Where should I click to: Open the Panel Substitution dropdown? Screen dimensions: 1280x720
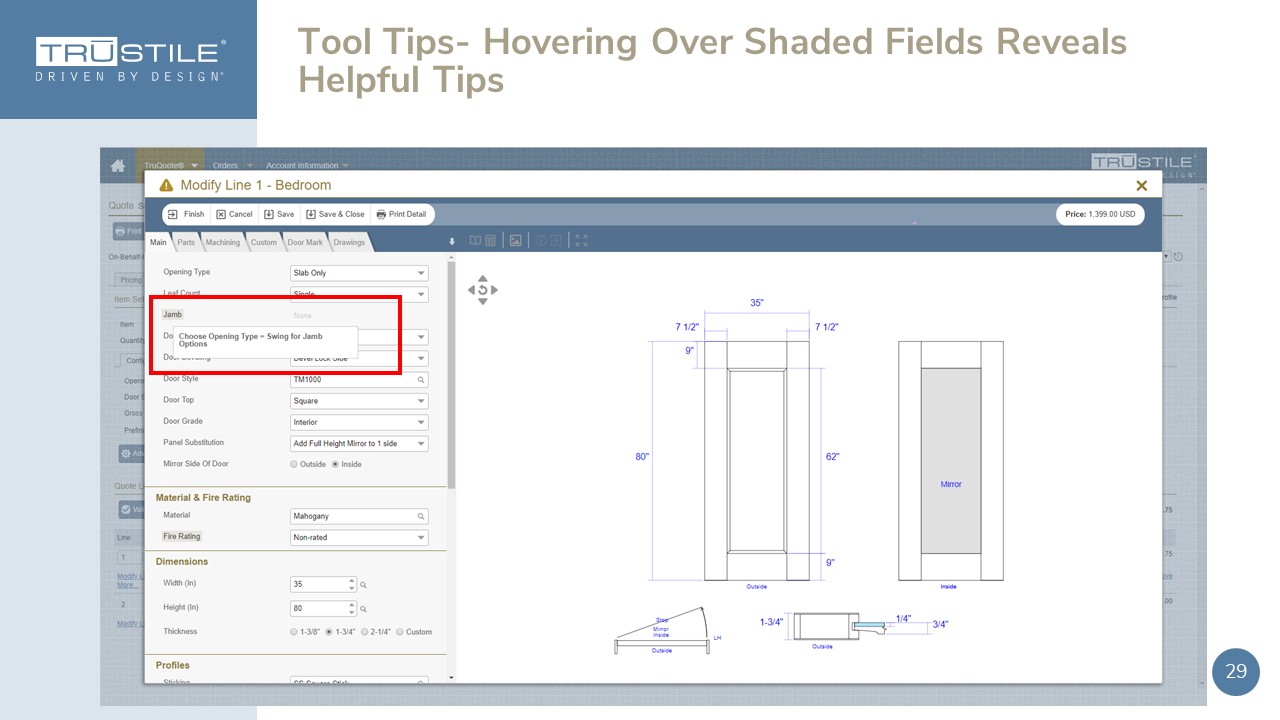[x=359, y=444]
